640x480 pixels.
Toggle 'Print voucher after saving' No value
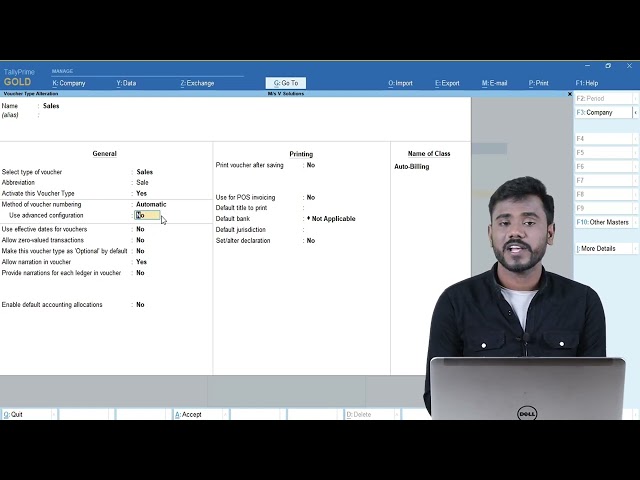(x=311, y=165)
